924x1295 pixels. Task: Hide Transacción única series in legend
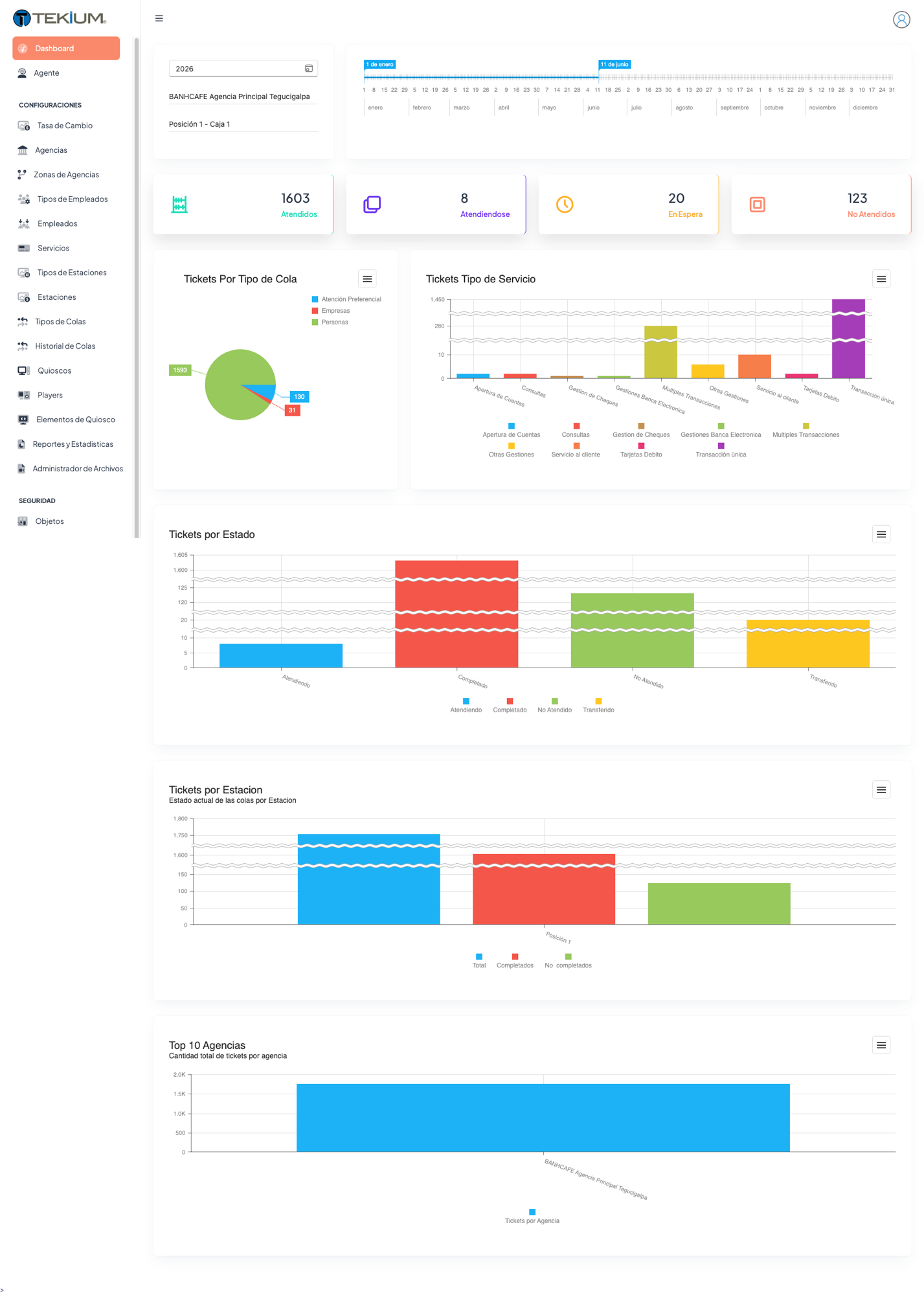721,450
